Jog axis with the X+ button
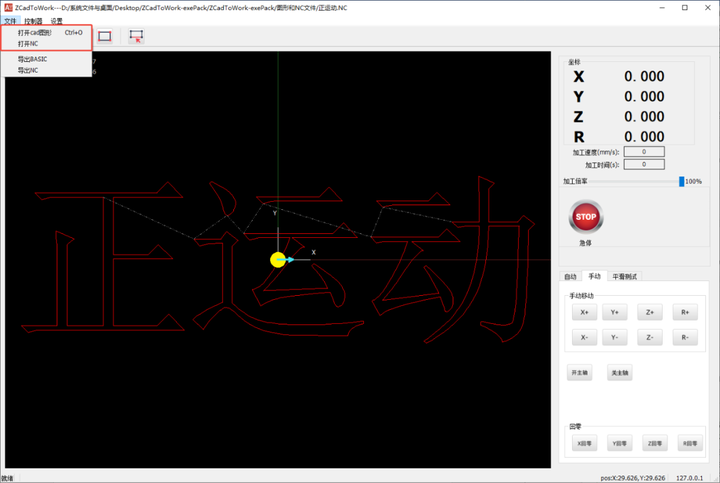 point(584,312)
